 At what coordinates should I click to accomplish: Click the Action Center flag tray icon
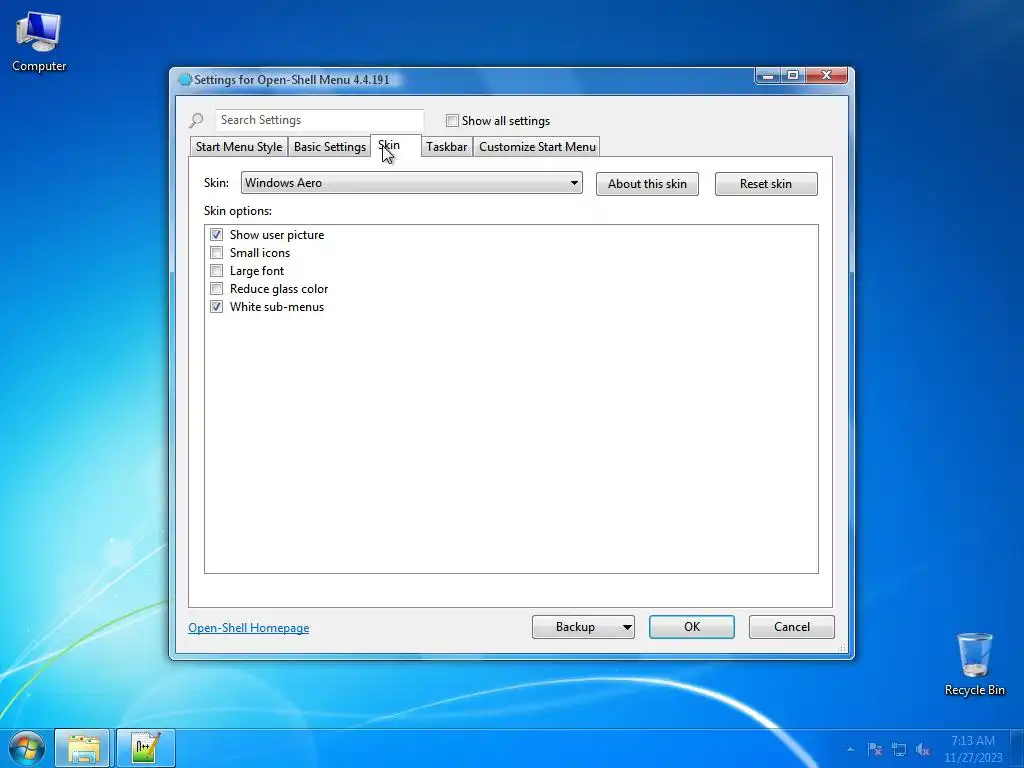[x=875, y=749]
